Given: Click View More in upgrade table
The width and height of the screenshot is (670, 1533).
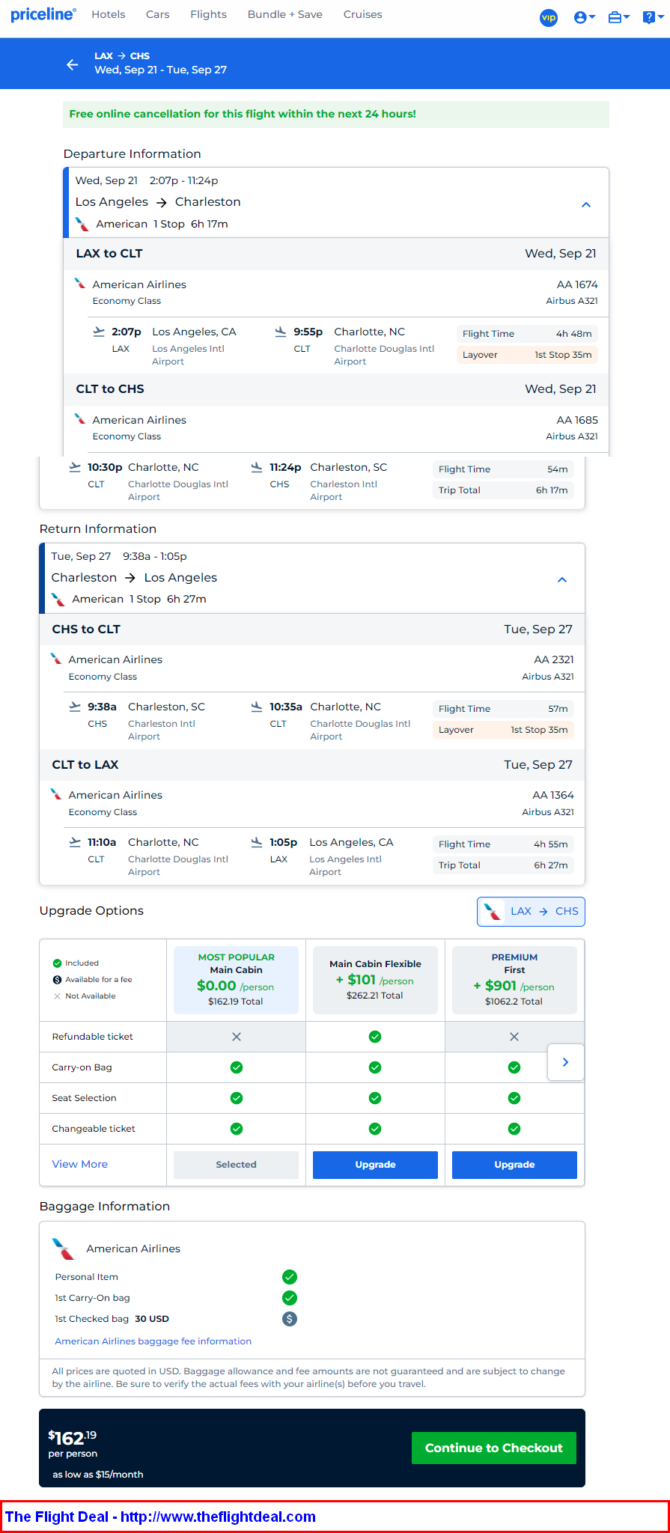Looking at the screenshot, I should (80, 1164).
